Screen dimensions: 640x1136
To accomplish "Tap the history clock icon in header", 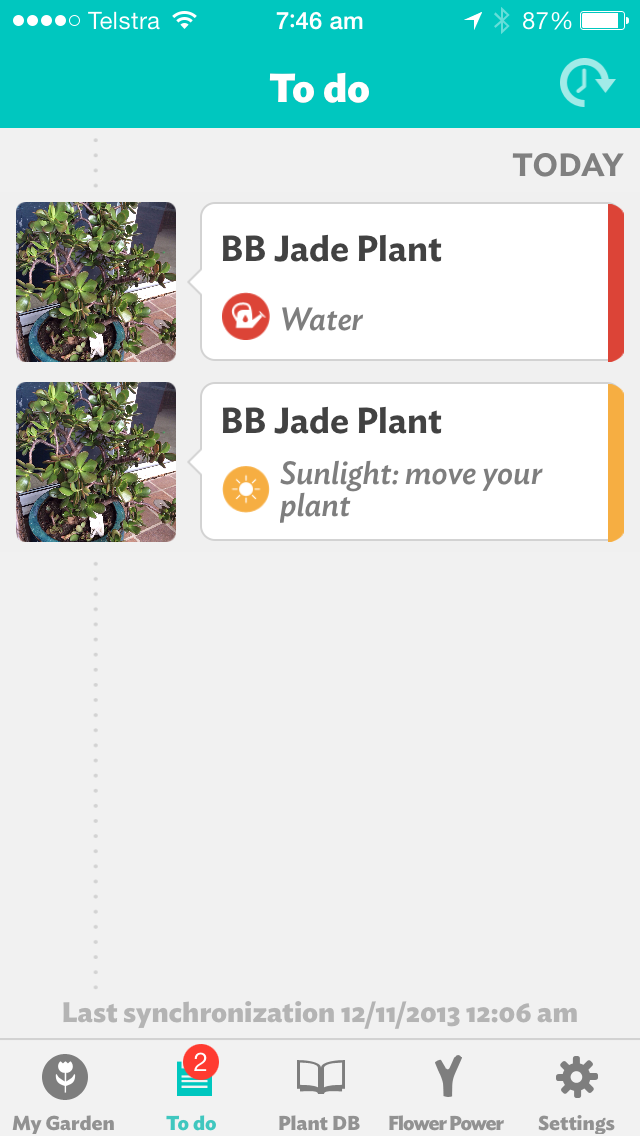I will tap(586, 85).
